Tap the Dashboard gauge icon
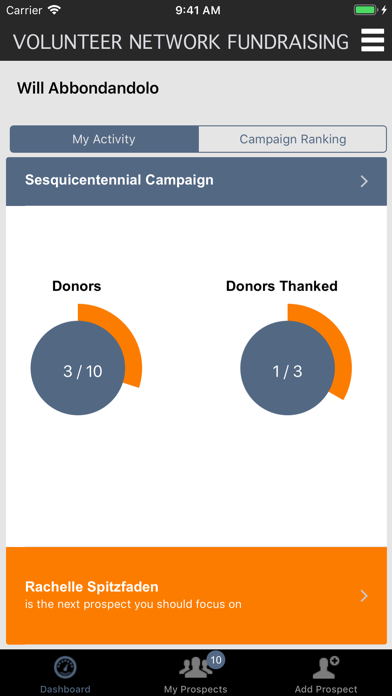The image size is (392, 696). 65,668
